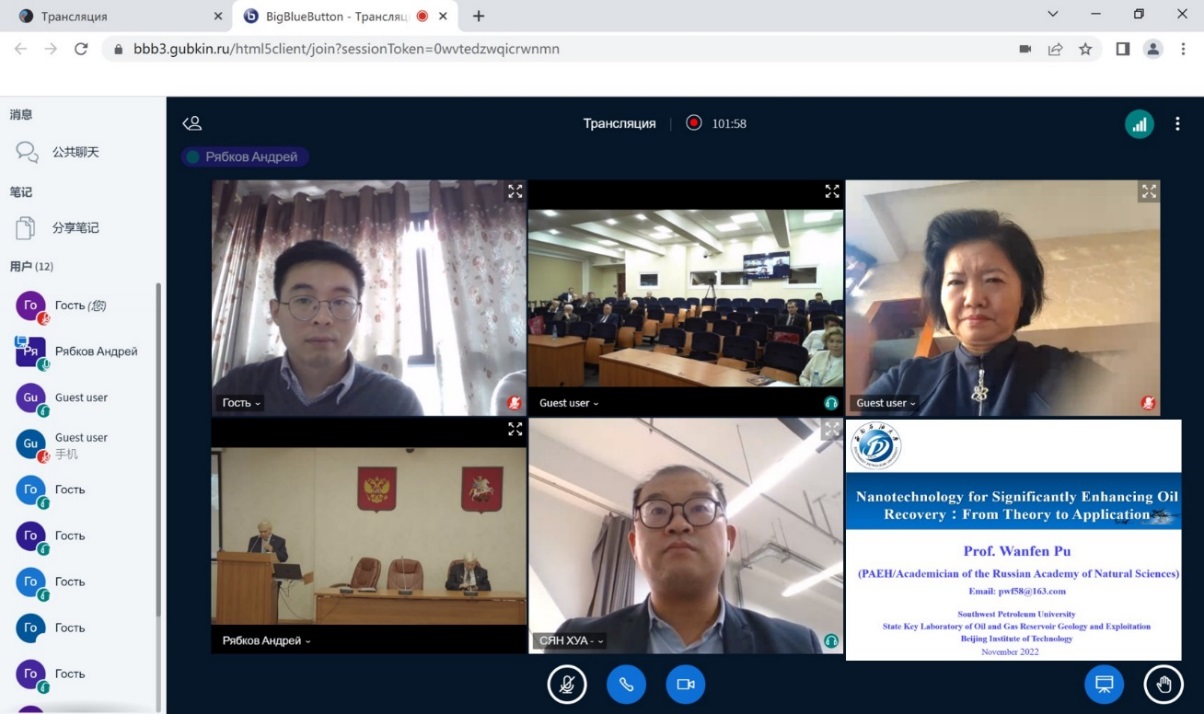Open СЯН ХУА video options dropdown
This screenshot has width=1204, height=714.
tap(572, 641)
